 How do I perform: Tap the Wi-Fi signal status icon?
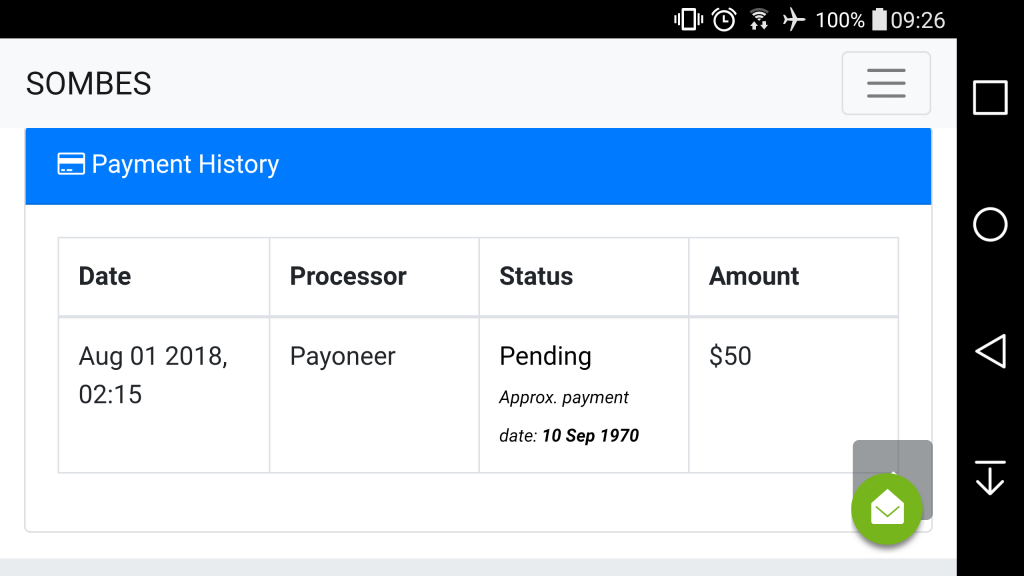point(759,20)
